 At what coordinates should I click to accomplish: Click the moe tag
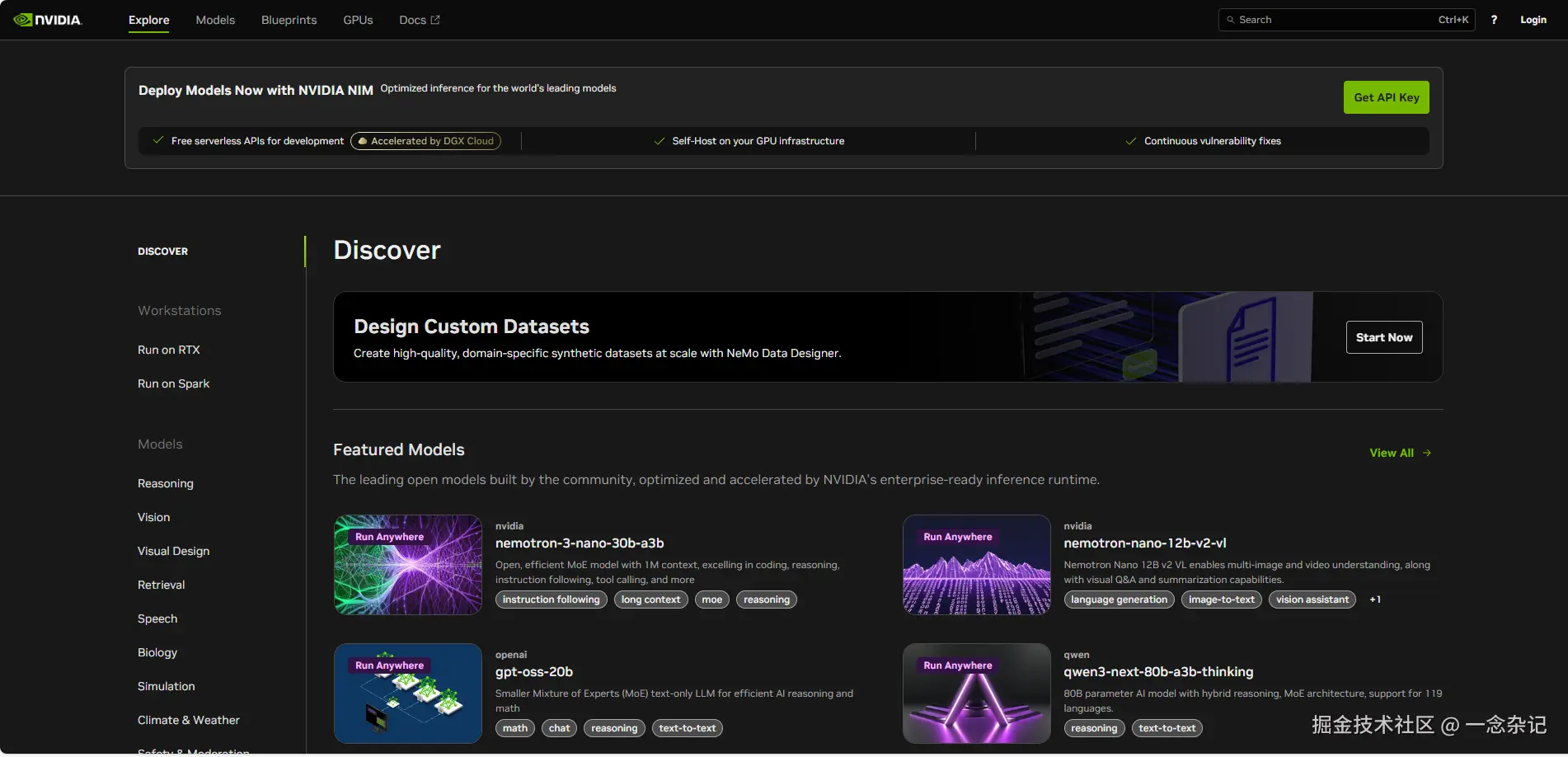712,599
